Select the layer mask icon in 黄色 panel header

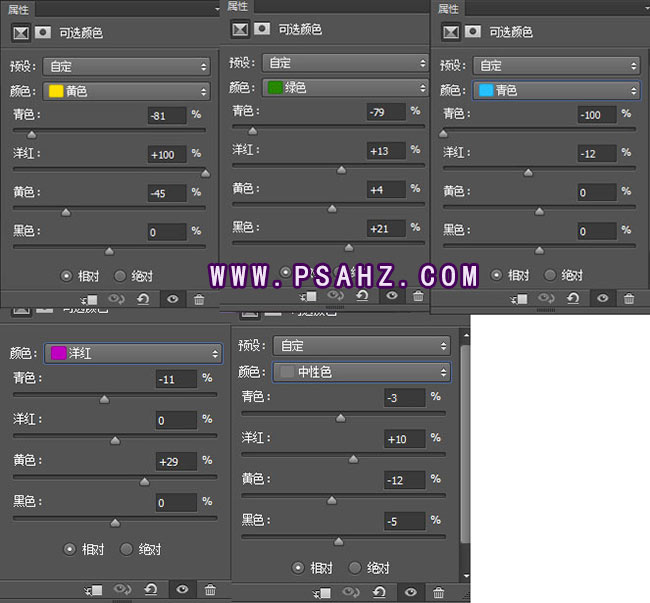click(44, 33)
